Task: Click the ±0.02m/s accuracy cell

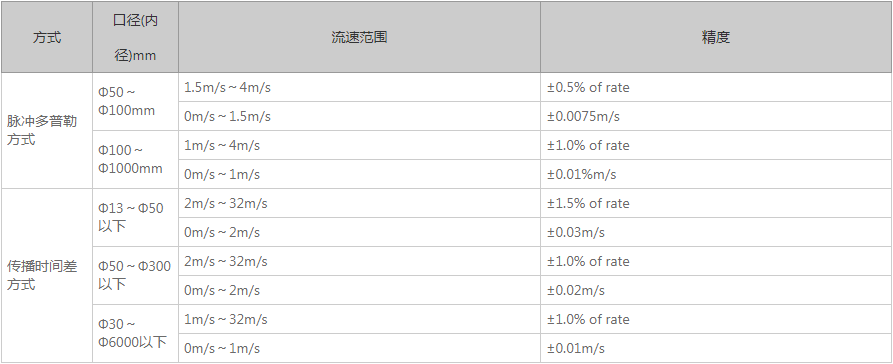Action: (x=716, y=290)
